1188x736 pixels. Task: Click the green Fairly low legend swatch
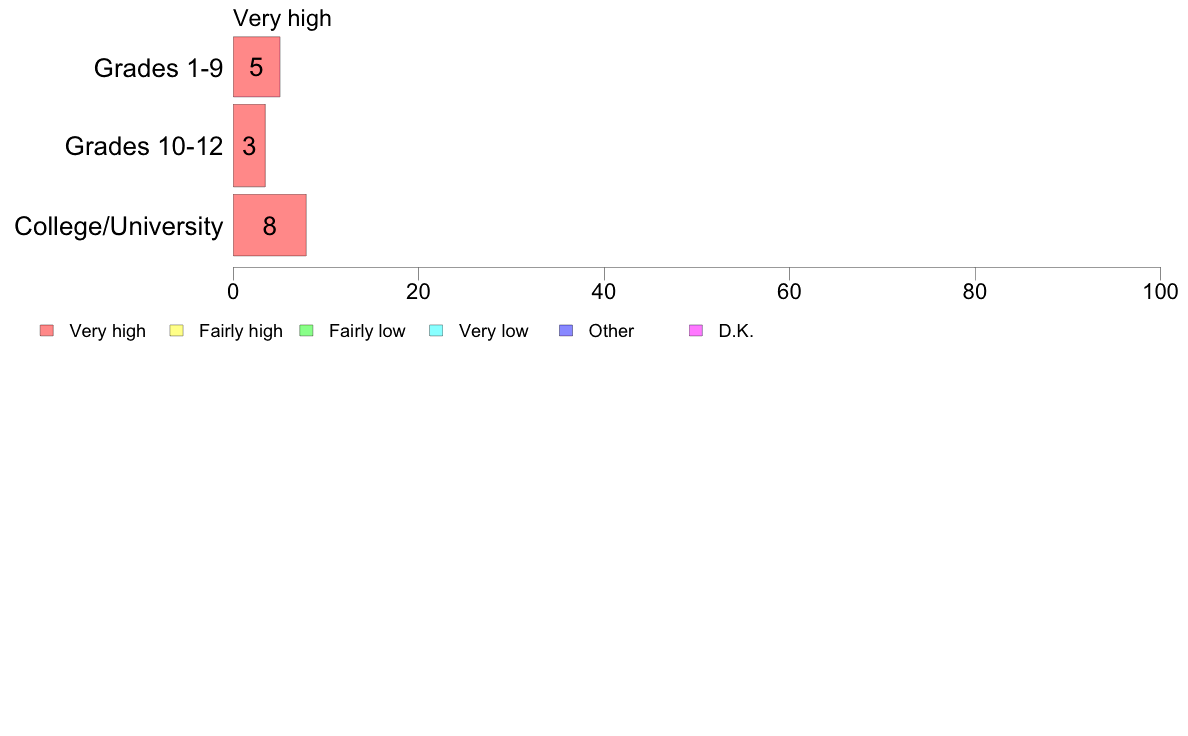coord(307,330)
